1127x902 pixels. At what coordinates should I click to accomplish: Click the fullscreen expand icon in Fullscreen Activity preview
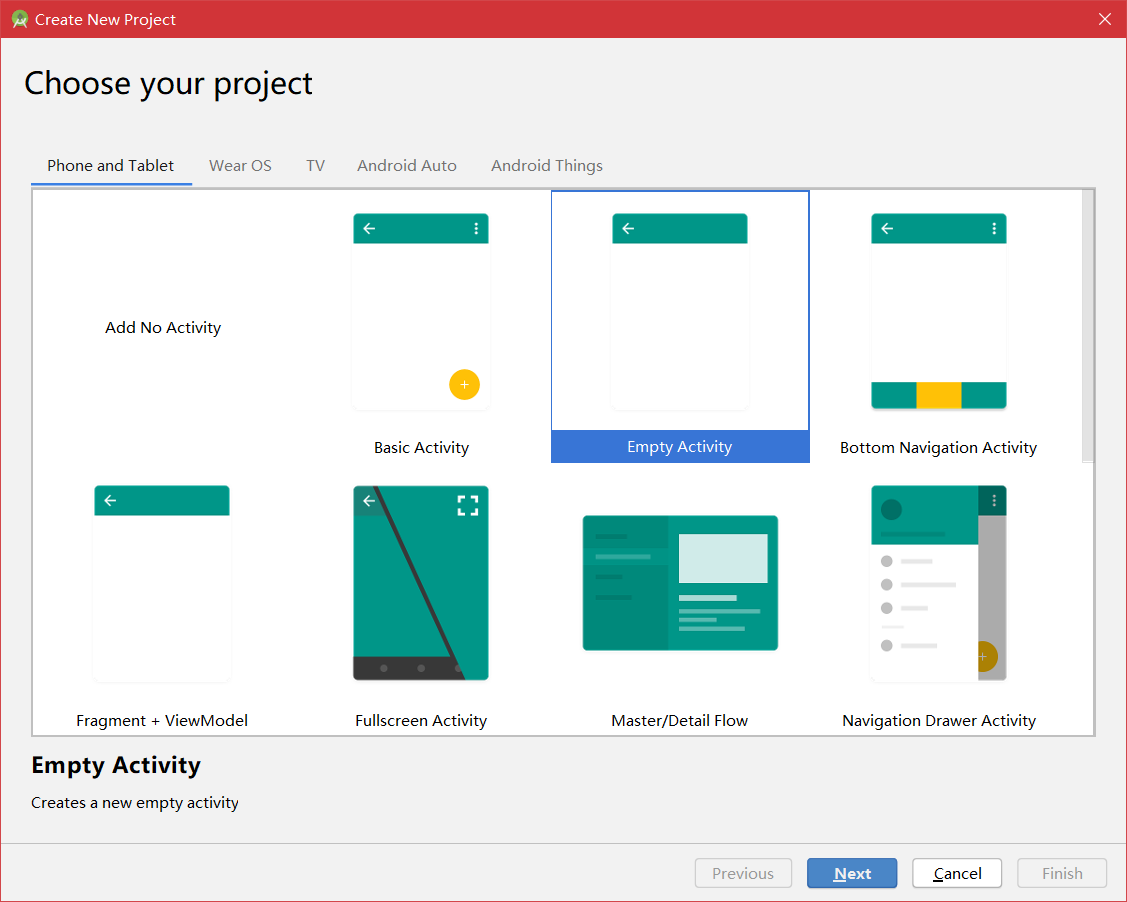tap(468, 505)
